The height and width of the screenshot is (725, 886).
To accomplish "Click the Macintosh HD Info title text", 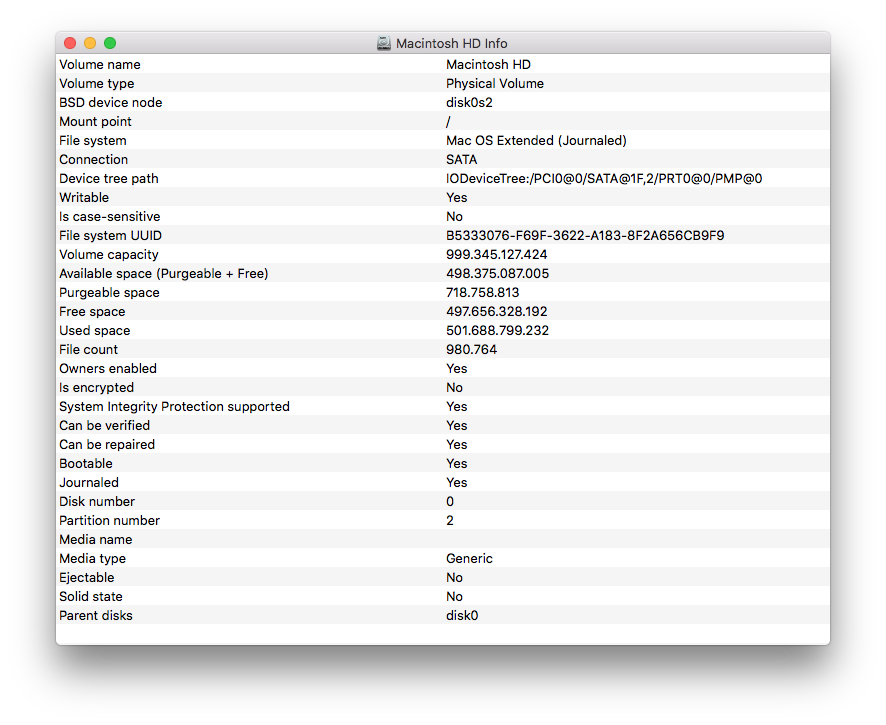I will click(x=451, y=44).
